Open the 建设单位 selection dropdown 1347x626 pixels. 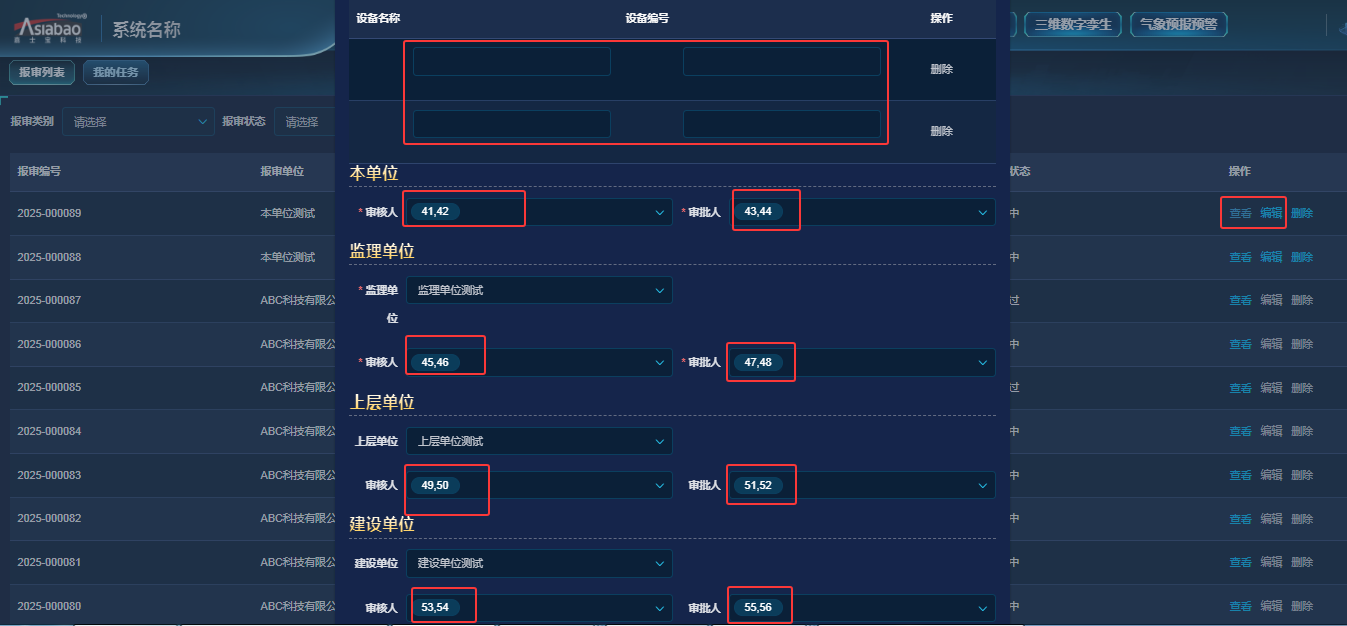pyautogui.click(x=539, y=563)
